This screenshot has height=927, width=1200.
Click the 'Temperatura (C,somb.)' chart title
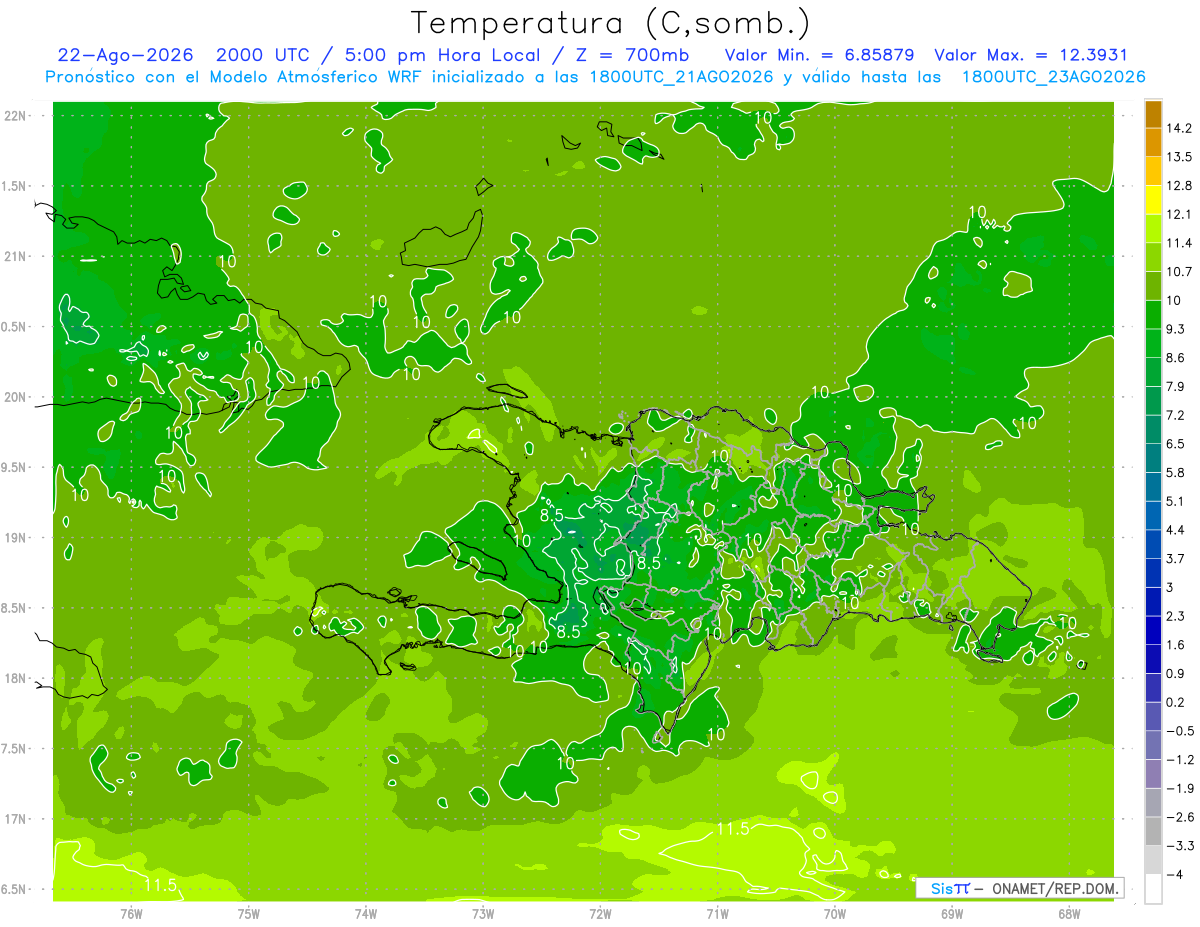tap(610, 22)
